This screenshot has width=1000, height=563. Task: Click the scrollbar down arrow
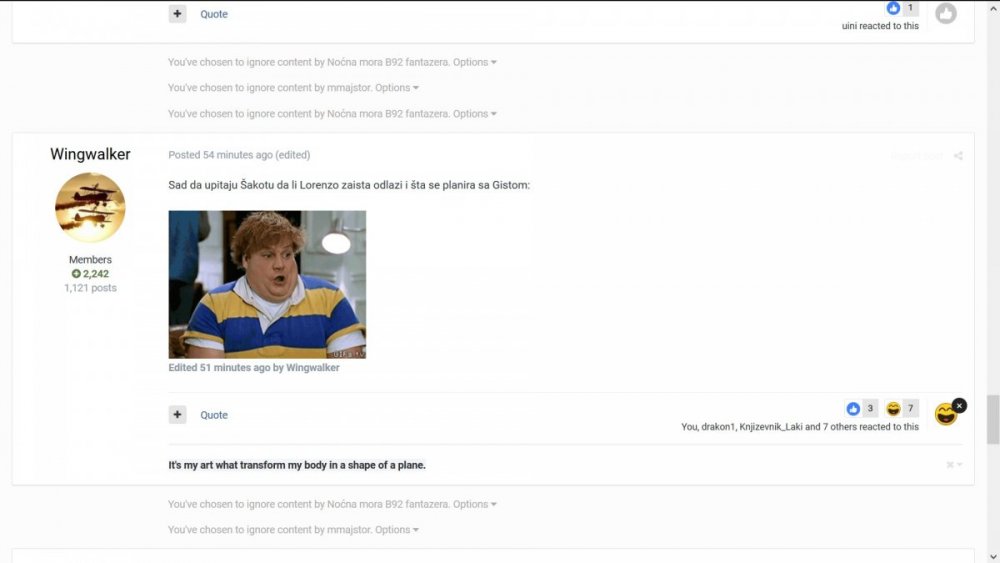[x=993, y=557]
